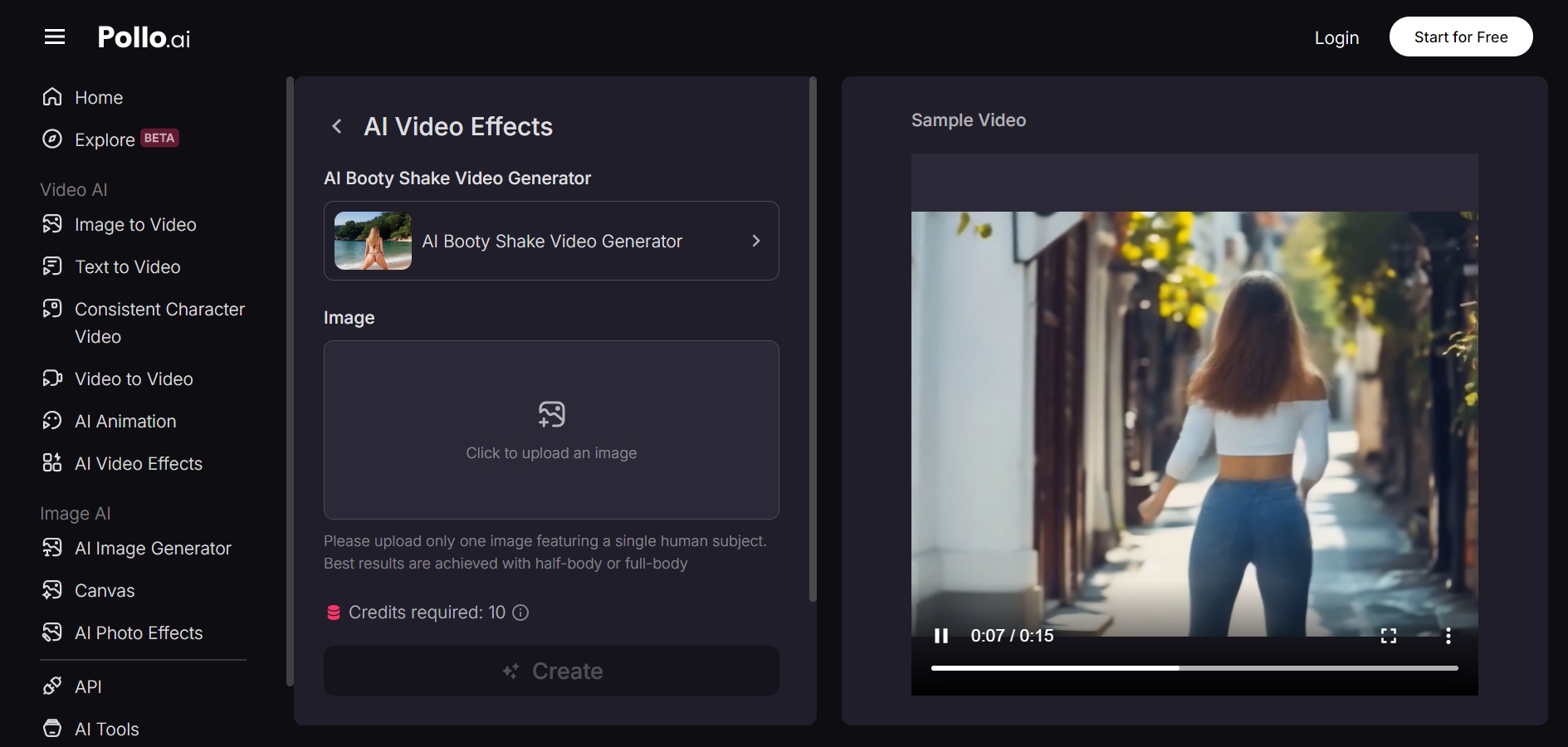Click the AI Image Generator icon
Viewport: 1568px width, 747px height.
(x=52, y=548)
